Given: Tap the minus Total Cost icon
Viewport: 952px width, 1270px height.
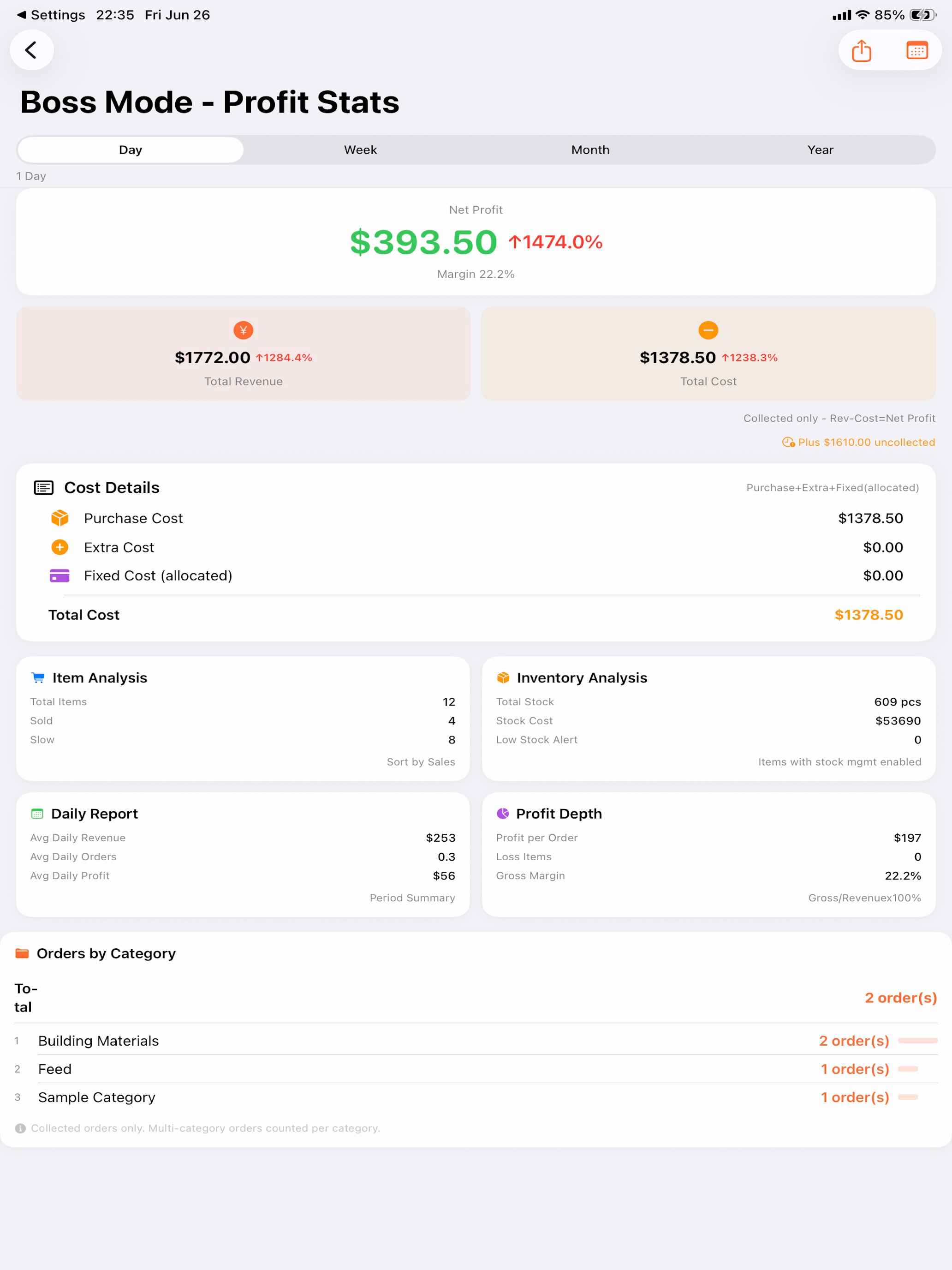Looking at the screenshot, I should [x=708, y=330].
